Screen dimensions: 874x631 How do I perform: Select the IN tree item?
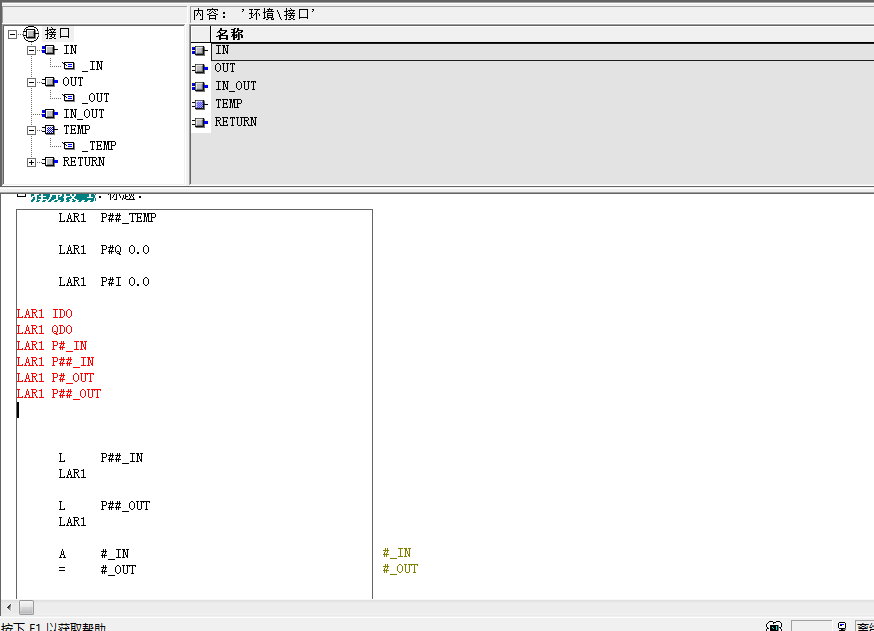[70, 50]
